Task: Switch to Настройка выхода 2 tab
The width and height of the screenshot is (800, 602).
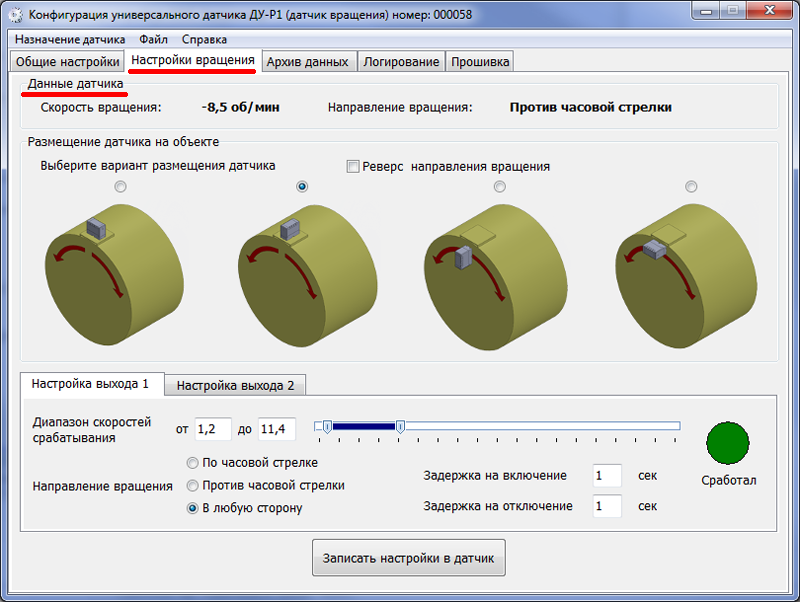Action: (235, 386)
